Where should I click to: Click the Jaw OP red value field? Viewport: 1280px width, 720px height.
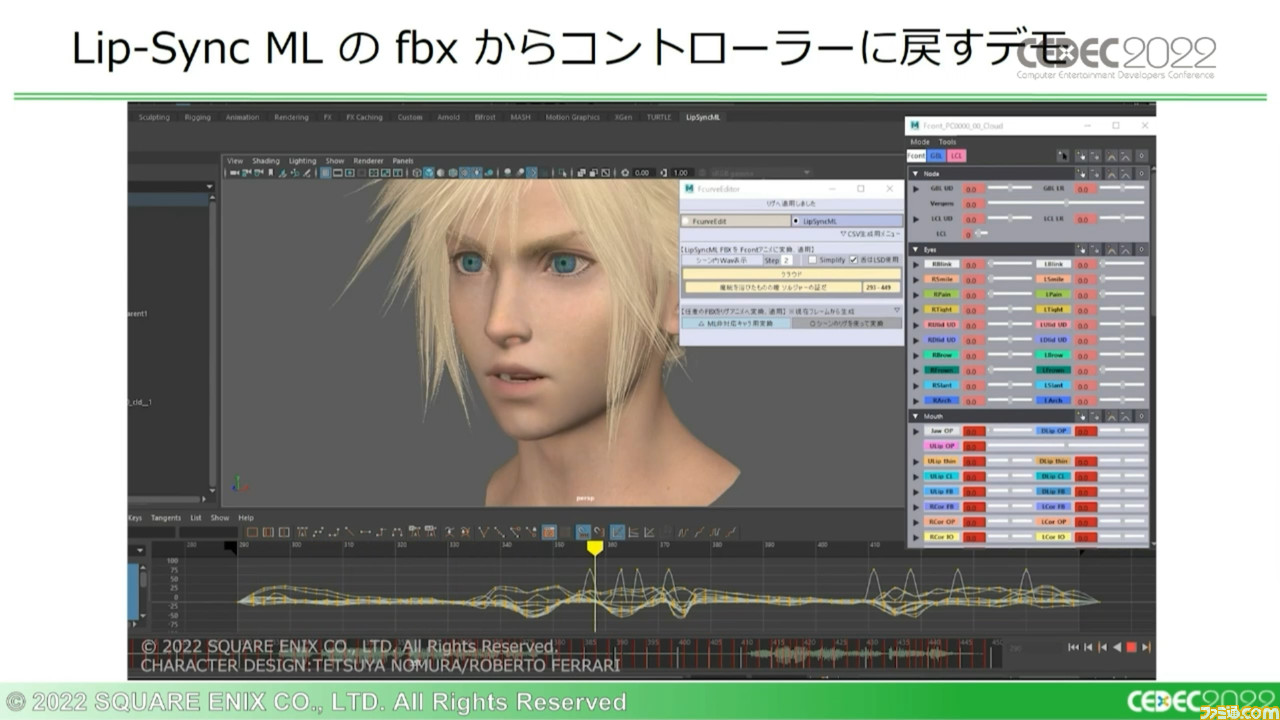(x=973, y=432)
